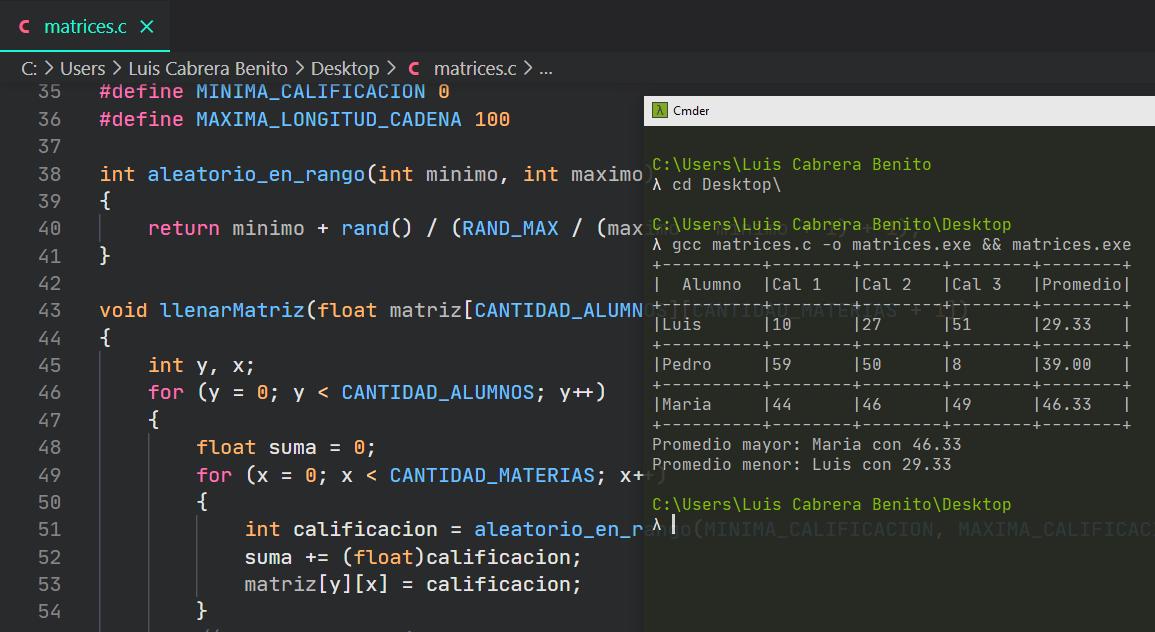The image size is (1155, 632).
Task: Open the matrices.c breadcrumb segment
Action: 474,69
